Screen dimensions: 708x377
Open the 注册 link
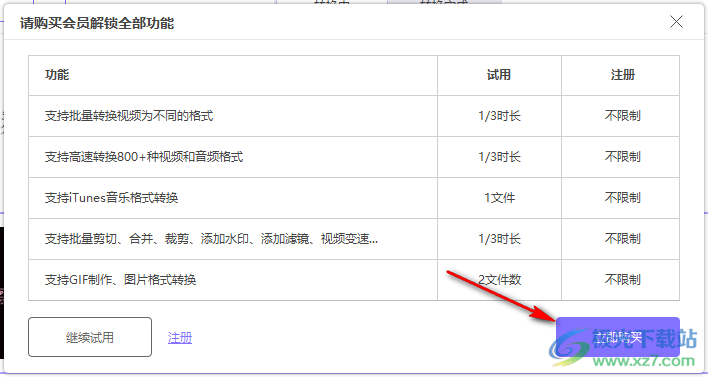pos(180,338)
